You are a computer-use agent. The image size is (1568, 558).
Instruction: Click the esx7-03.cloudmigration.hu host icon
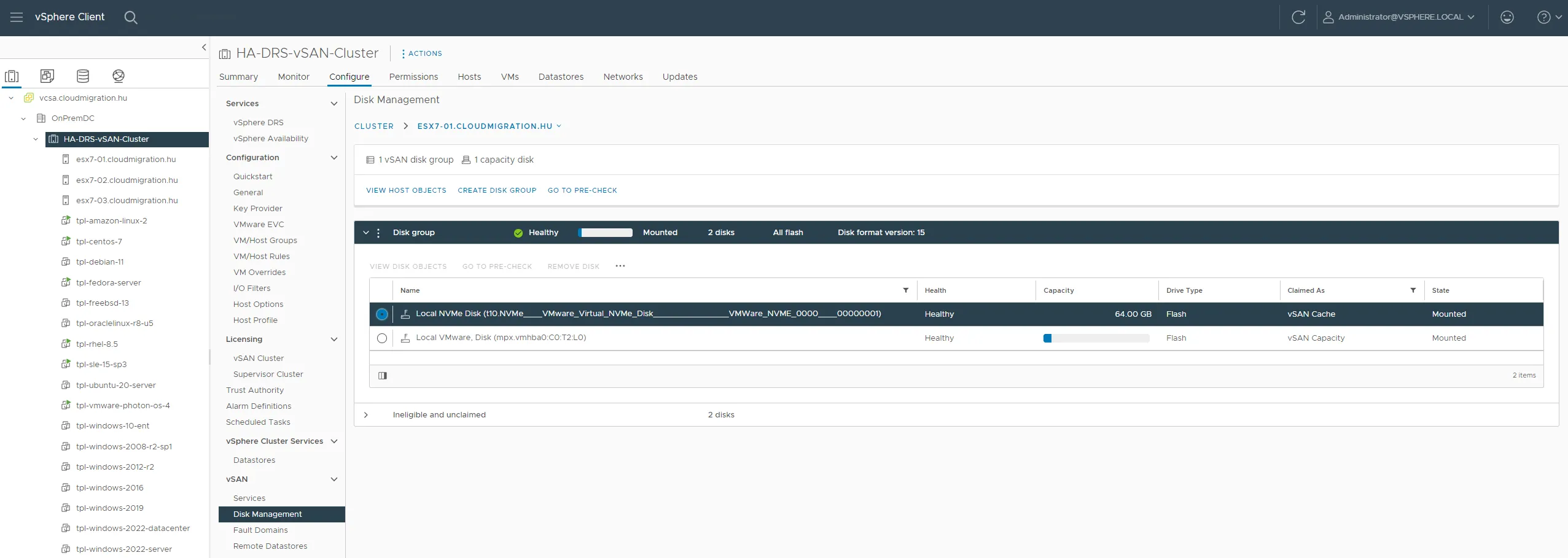(66, 200)
